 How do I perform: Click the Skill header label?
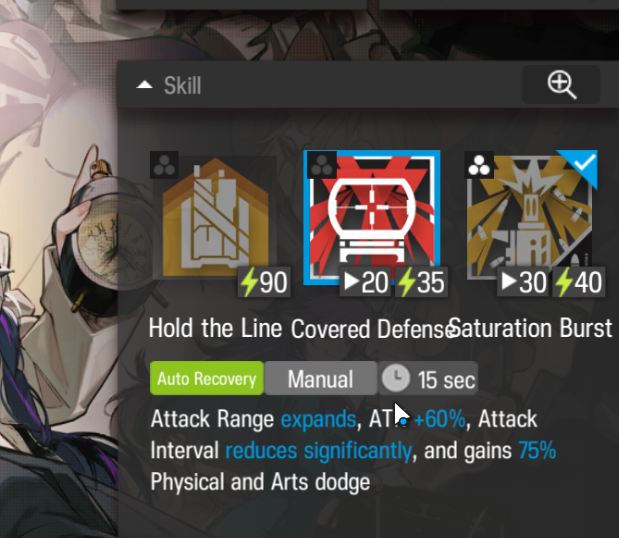coord(182,85)
